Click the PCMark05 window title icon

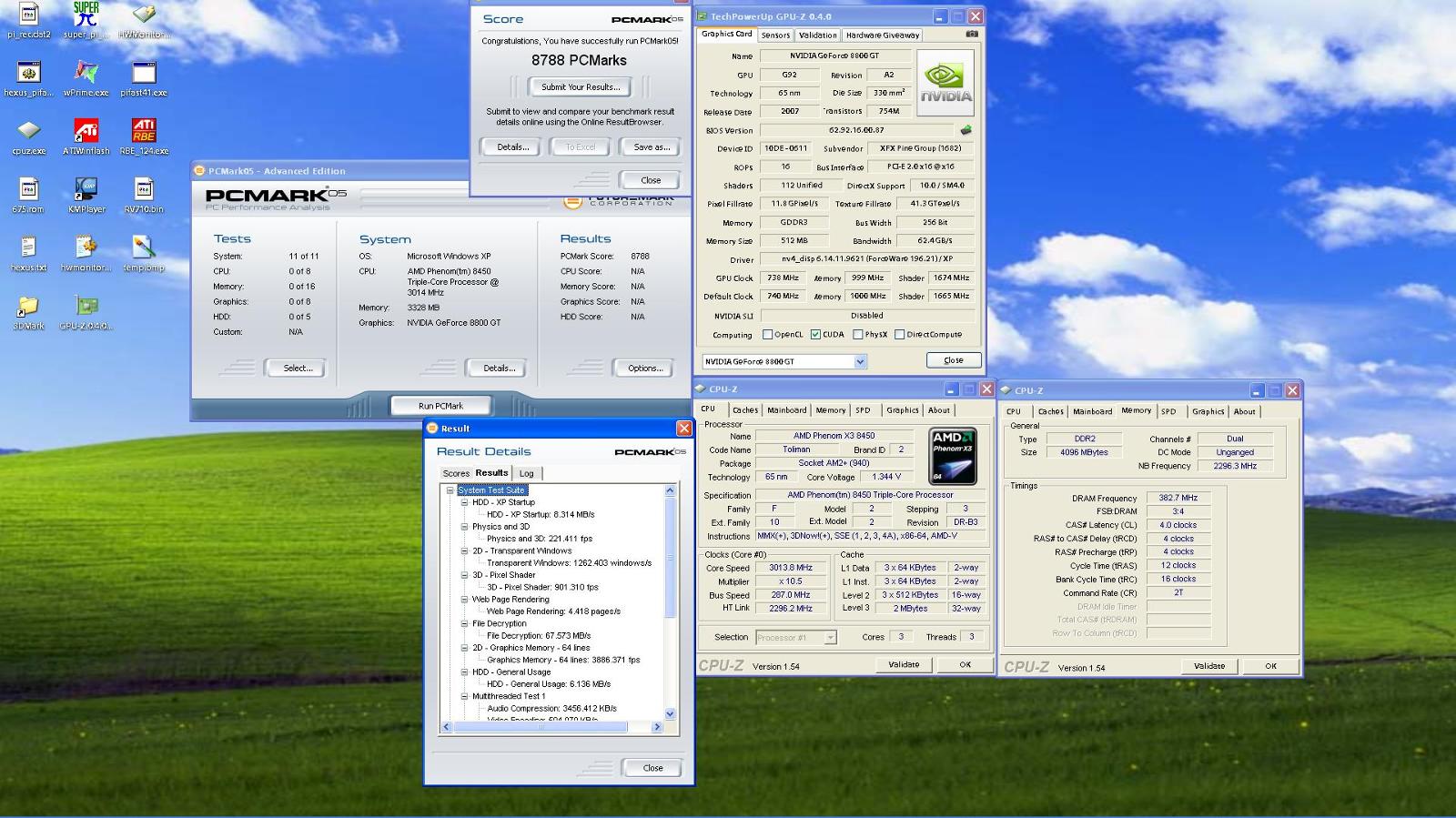(x=199, y=170)
